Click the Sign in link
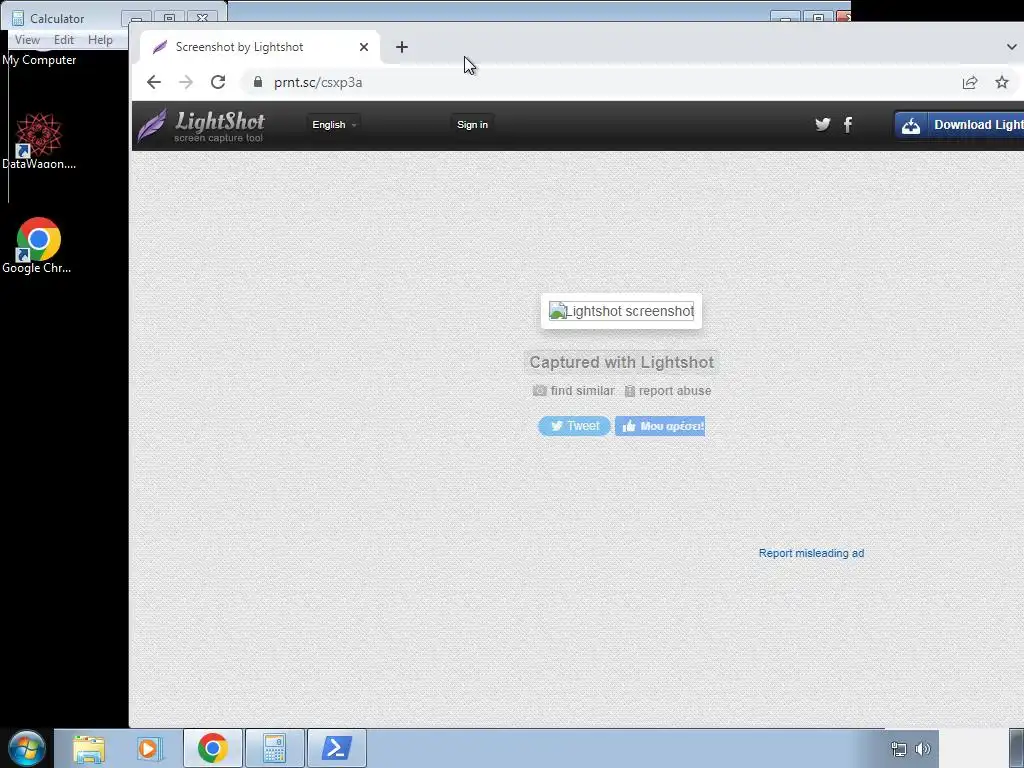The width and height of the screenshot is (1024, 768). [x=472, y=125]
